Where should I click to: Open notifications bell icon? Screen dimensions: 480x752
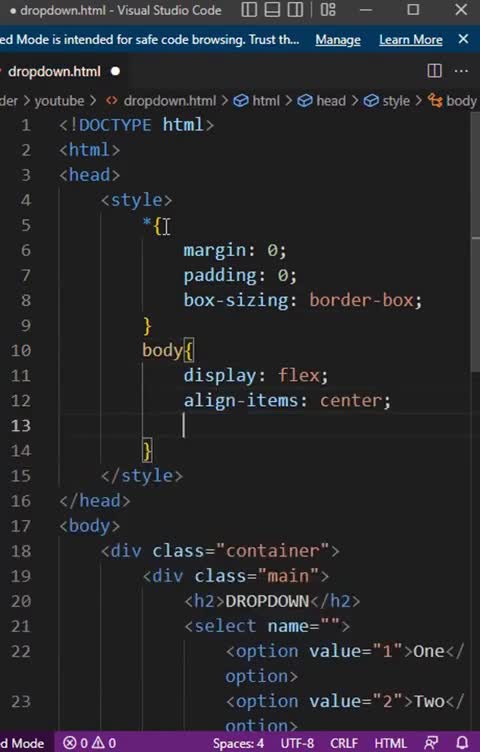click(x=462, y=743)
